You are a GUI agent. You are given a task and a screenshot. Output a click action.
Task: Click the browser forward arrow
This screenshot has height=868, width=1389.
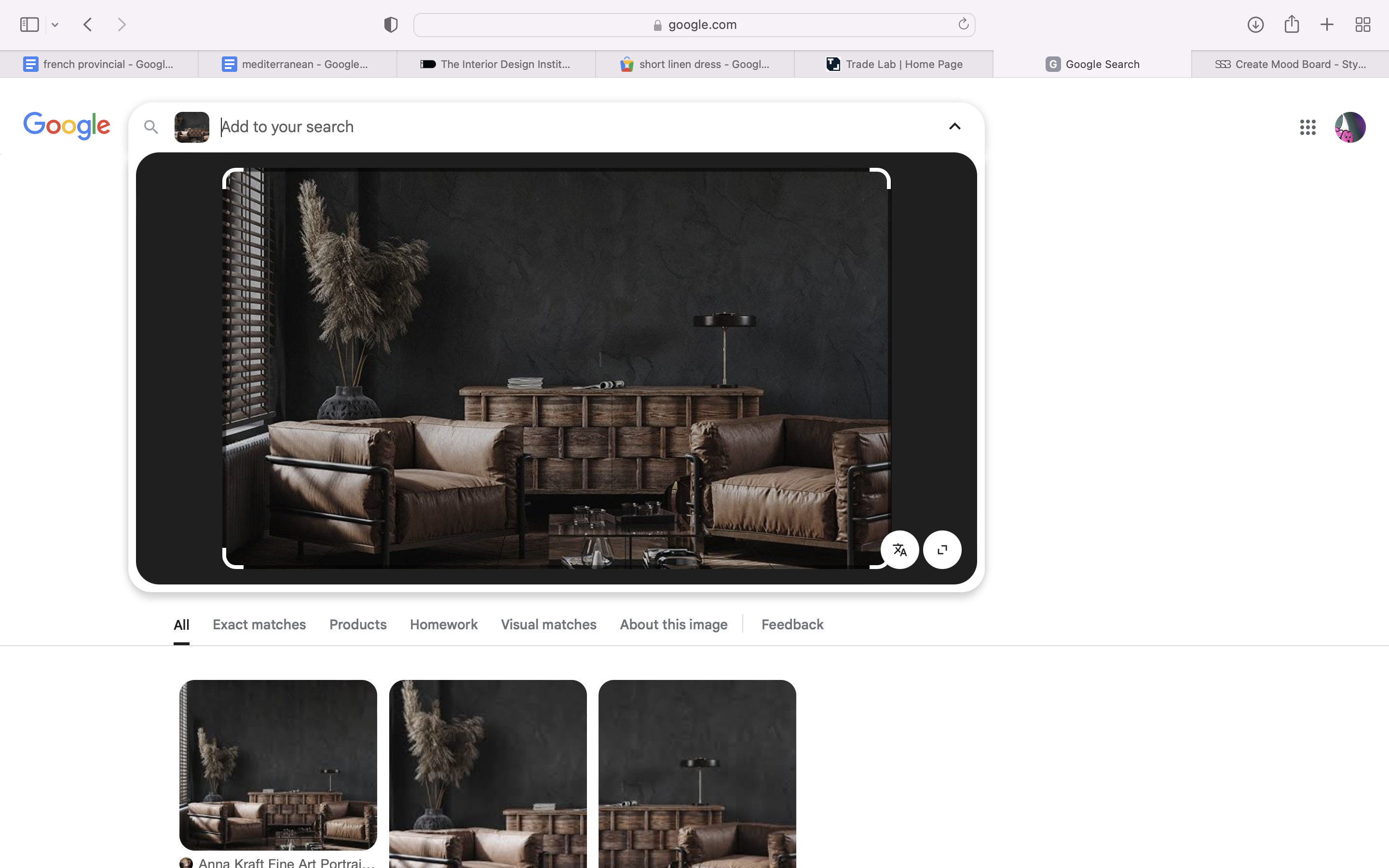pyautogui.click(x=121, y=25)
